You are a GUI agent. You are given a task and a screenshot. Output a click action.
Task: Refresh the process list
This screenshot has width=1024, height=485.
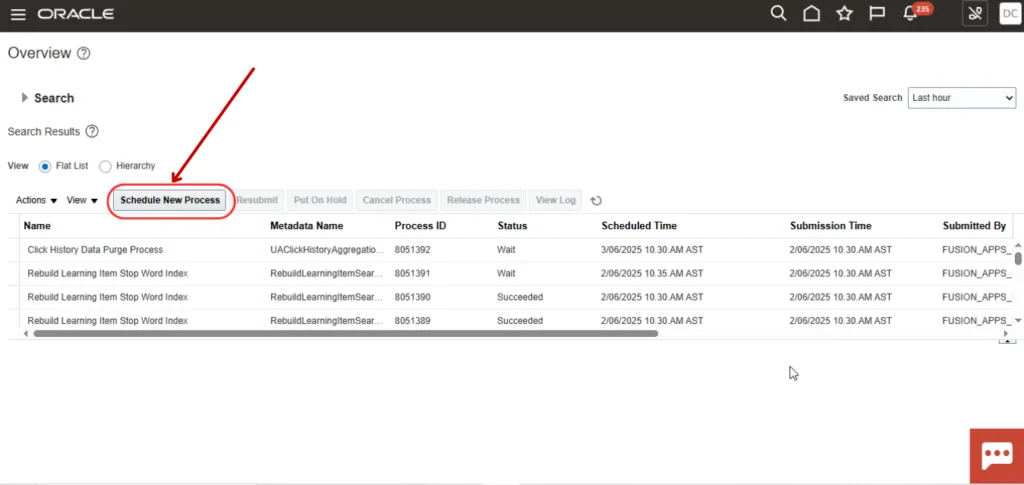point(596,200)
